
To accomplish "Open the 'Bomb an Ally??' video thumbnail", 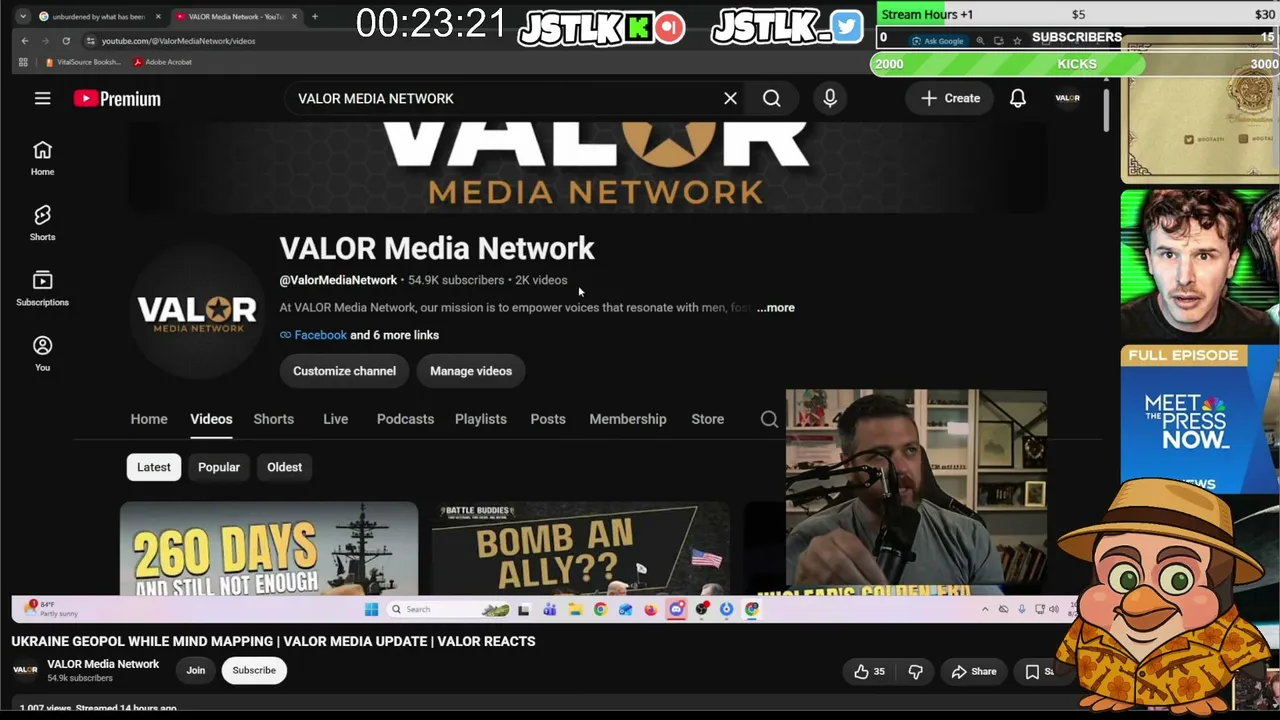I will [x=581, y=548].
